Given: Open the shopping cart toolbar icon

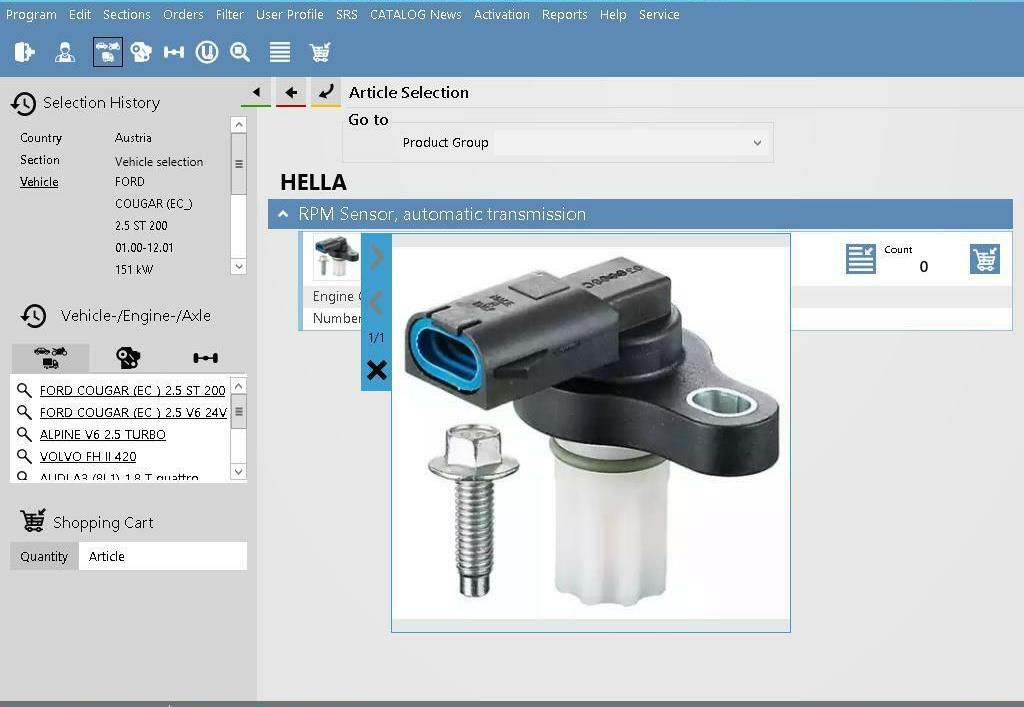Looking at the screenshot, I should click(319, 52).
